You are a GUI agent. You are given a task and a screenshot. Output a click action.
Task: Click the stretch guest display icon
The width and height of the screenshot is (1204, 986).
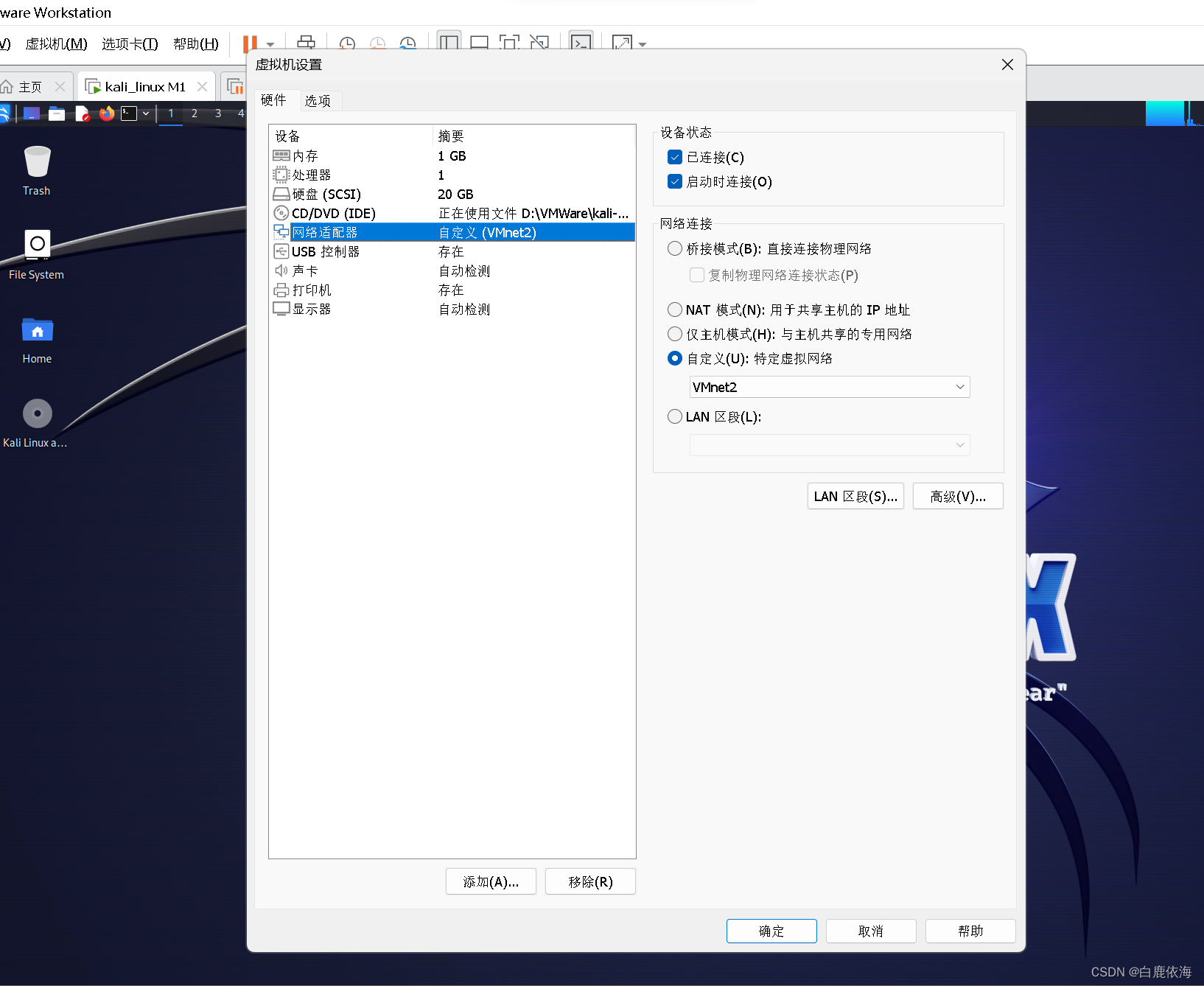coord(622,43)
